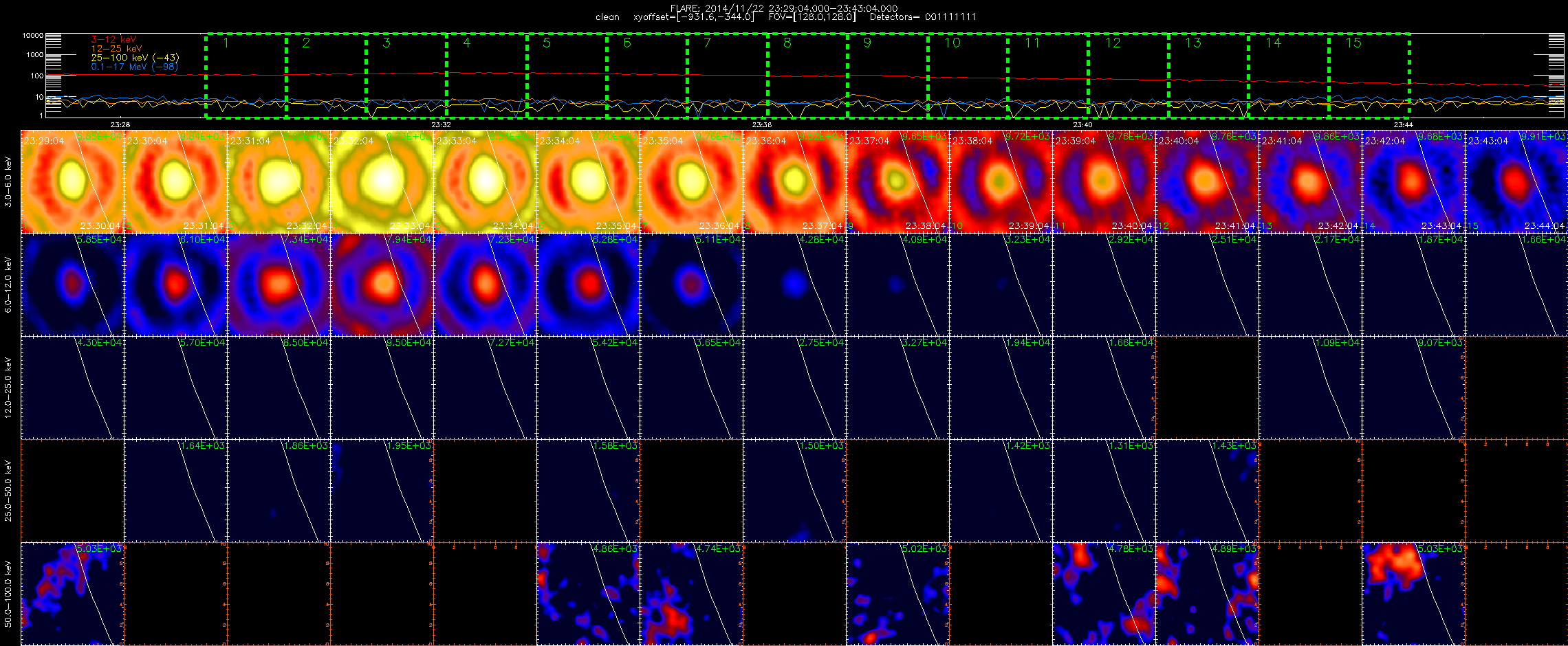This screenshot has height=646, width=1568.
Task: Click the 23:36 time axis label
Action: coord(761,124)
